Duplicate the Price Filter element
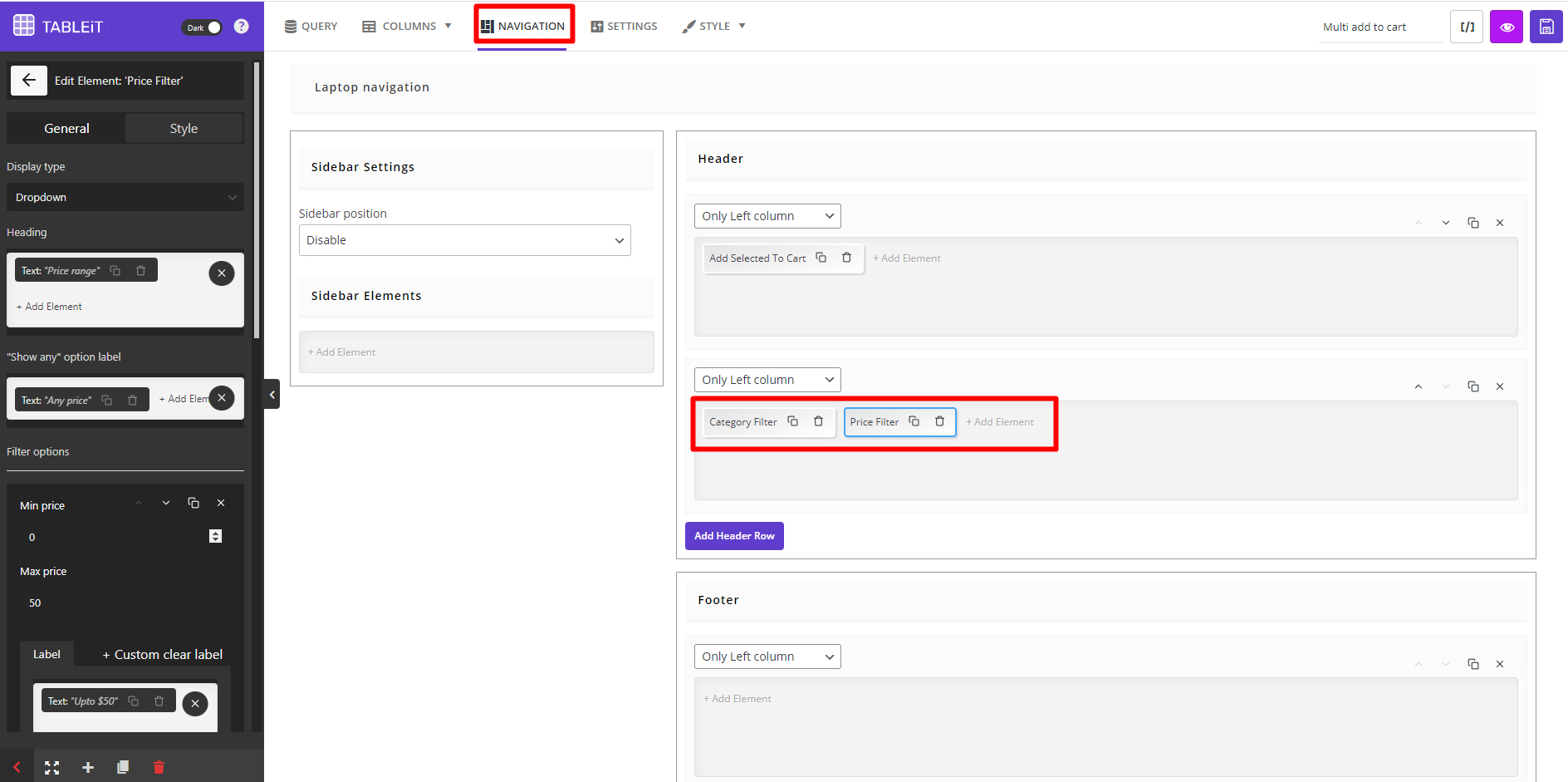Image resolution: width=1568 pixels, height=782 pixels. [x=914, y=421]
